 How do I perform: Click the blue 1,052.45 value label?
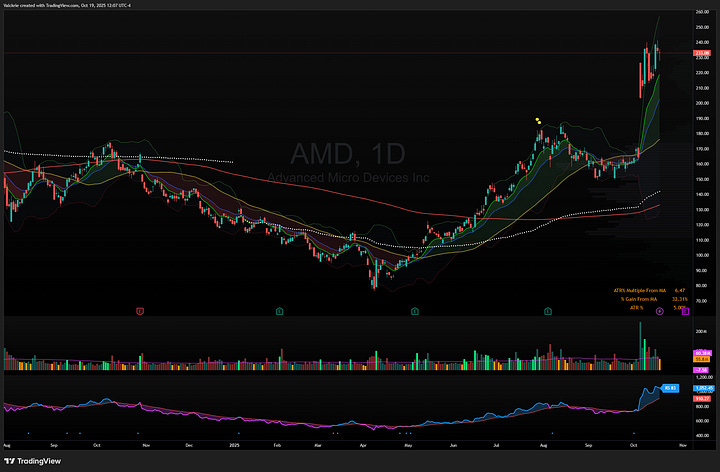(x=703, y=388)
